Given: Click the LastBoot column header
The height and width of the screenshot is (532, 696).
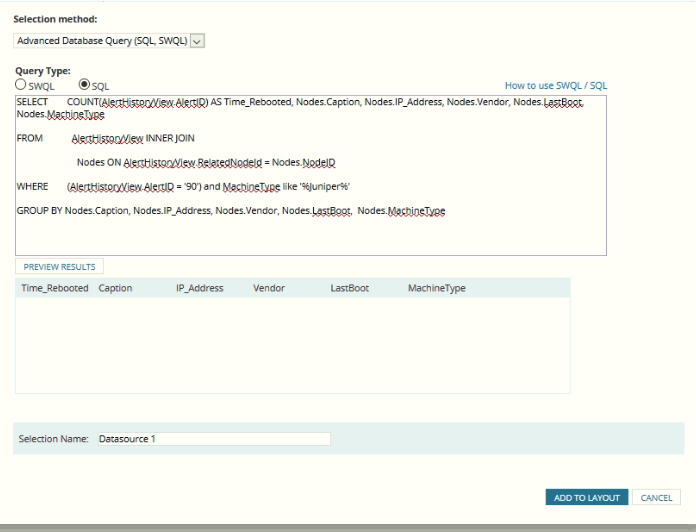Looking at the screenshot, I should pos(350,288).
